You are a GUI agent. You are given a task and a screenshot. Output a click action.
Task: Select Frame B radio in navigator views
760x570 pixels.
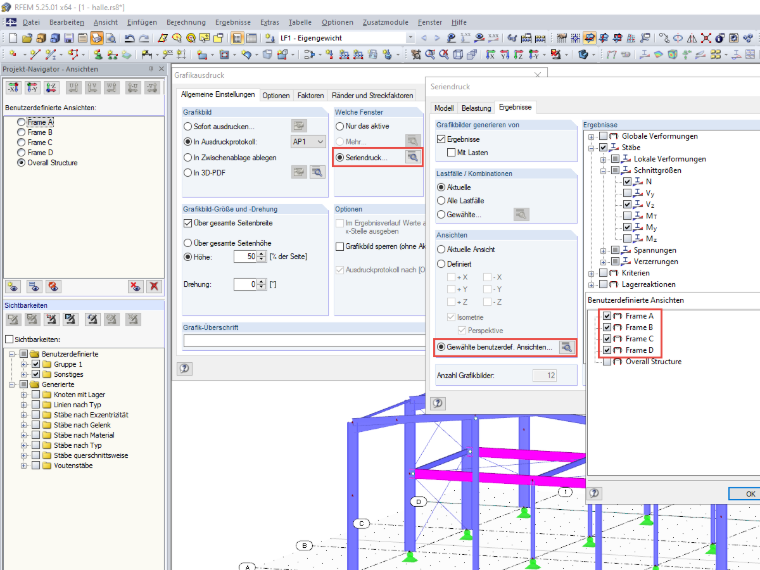coord(21,132)
